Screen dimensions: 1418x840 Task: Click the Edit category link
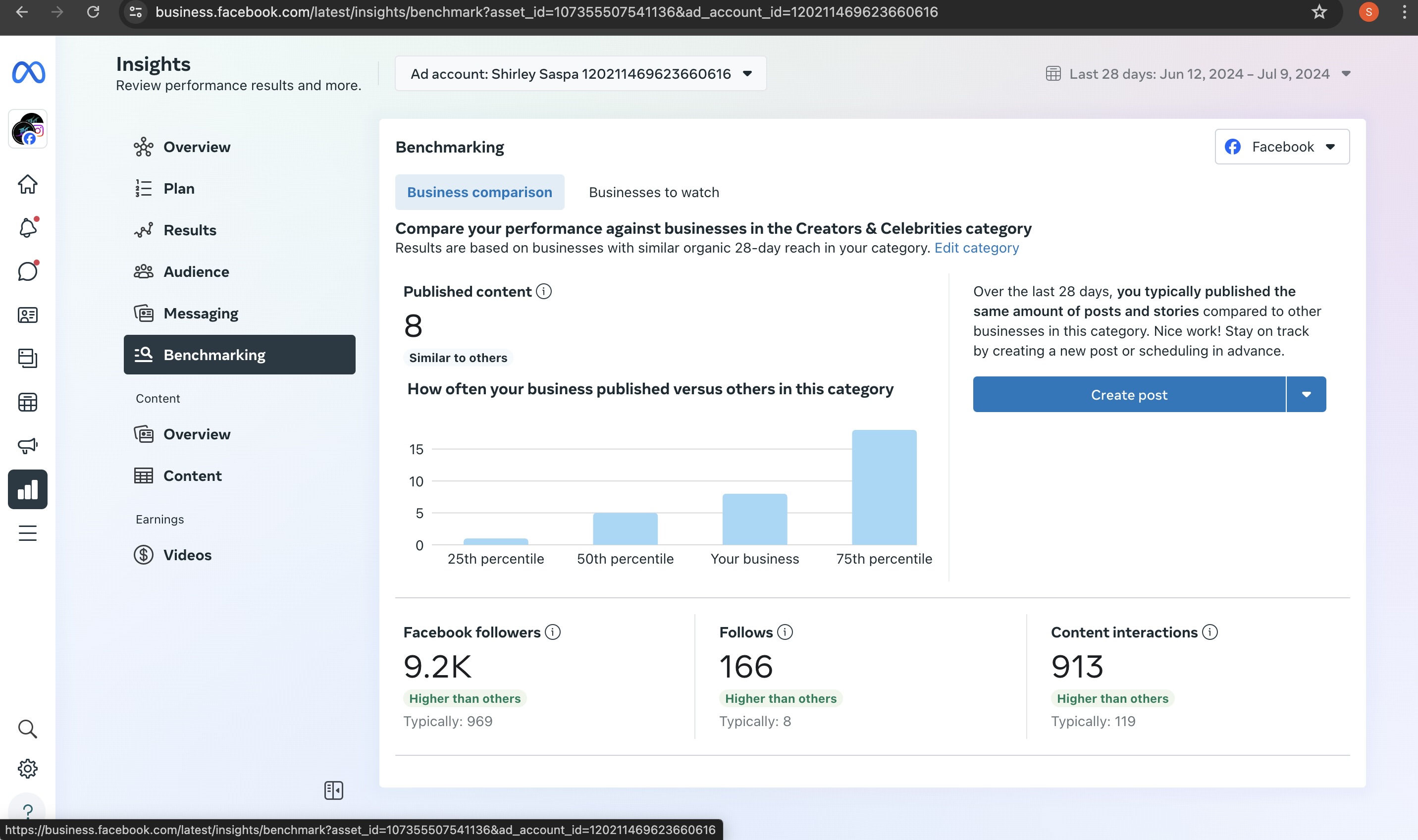(976, 248)
